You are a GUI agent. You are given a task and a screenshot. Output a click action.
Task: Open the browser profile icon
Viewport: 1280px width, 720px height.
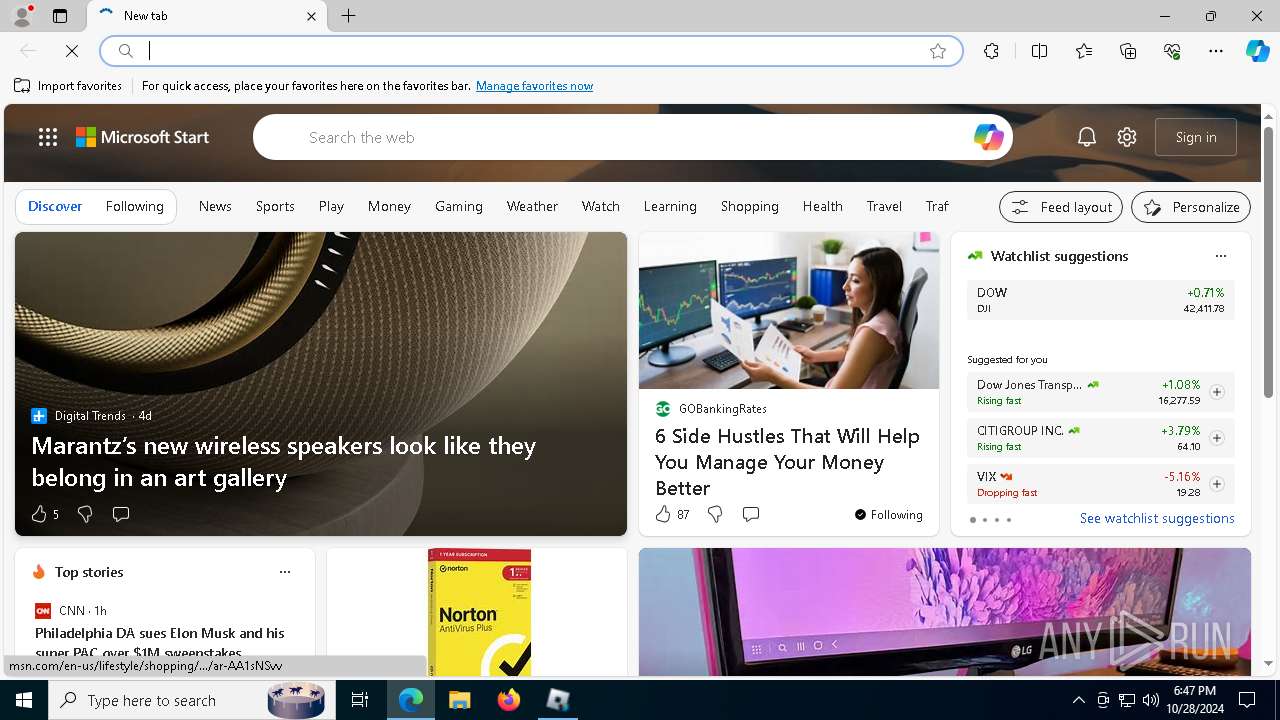[x=22, y=16]
